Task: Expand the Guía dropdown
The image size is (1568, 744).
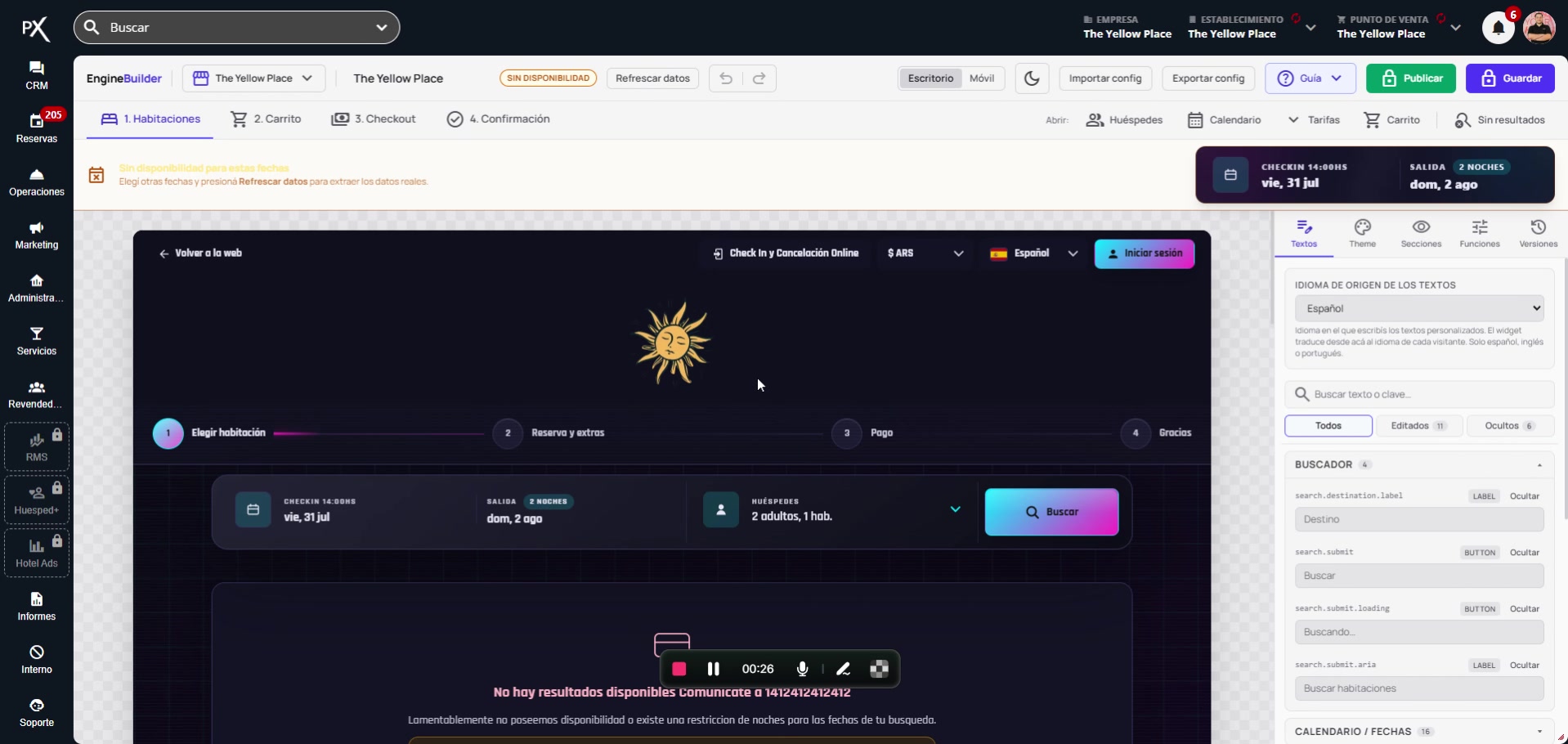Action: [1310, 78]
